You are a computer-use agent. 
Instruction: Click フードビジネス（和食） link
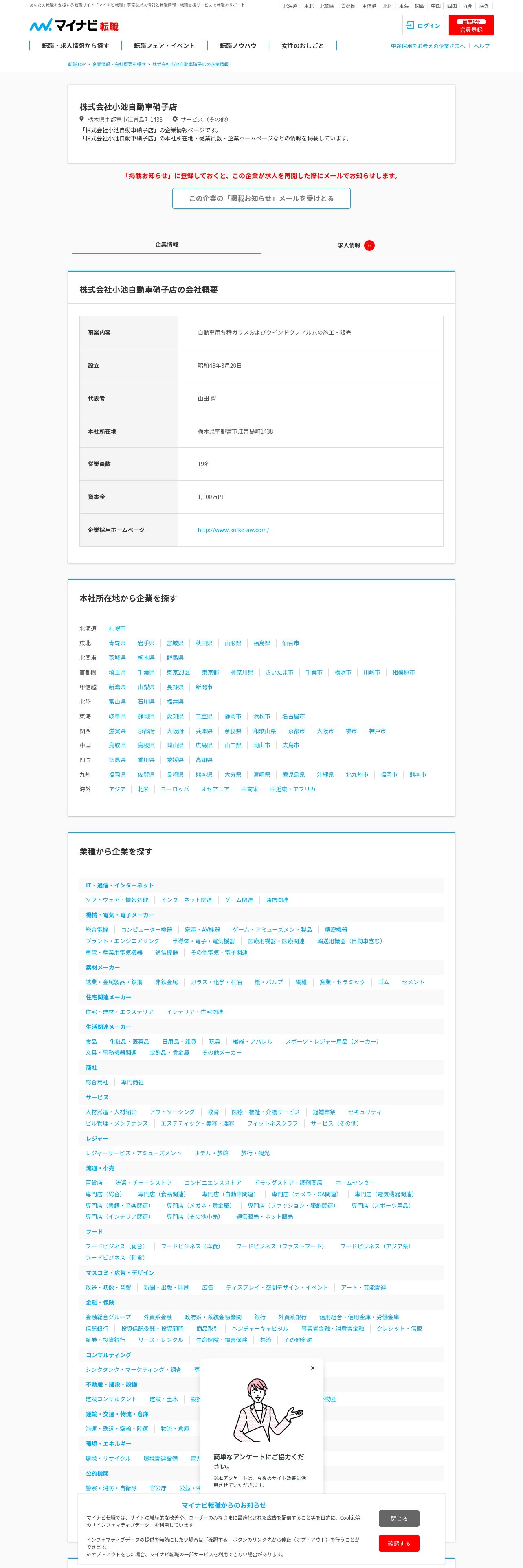pyautogui.click(x=115, y=1257)
